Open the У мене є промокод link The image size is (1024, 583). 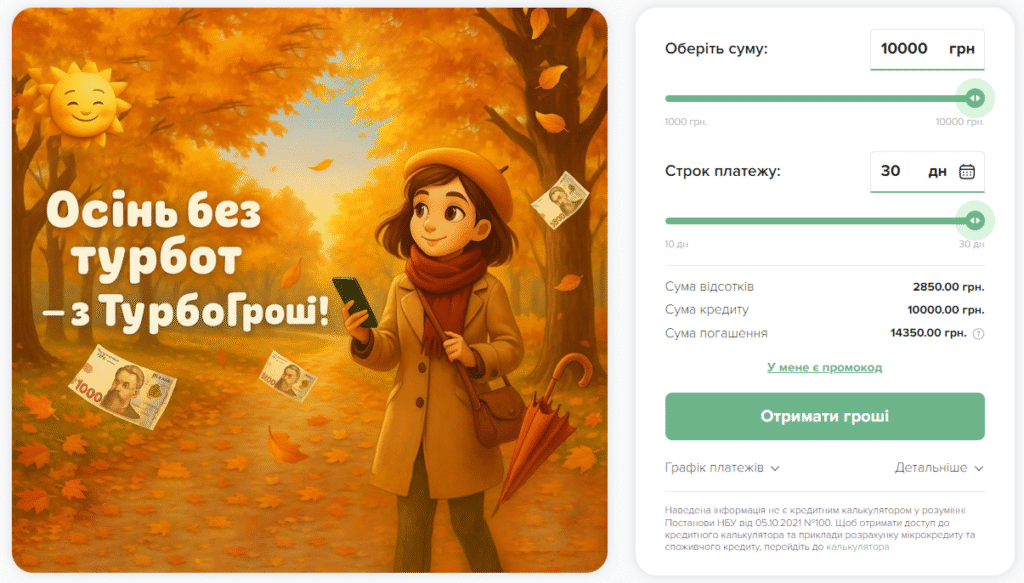pos(824,368)
